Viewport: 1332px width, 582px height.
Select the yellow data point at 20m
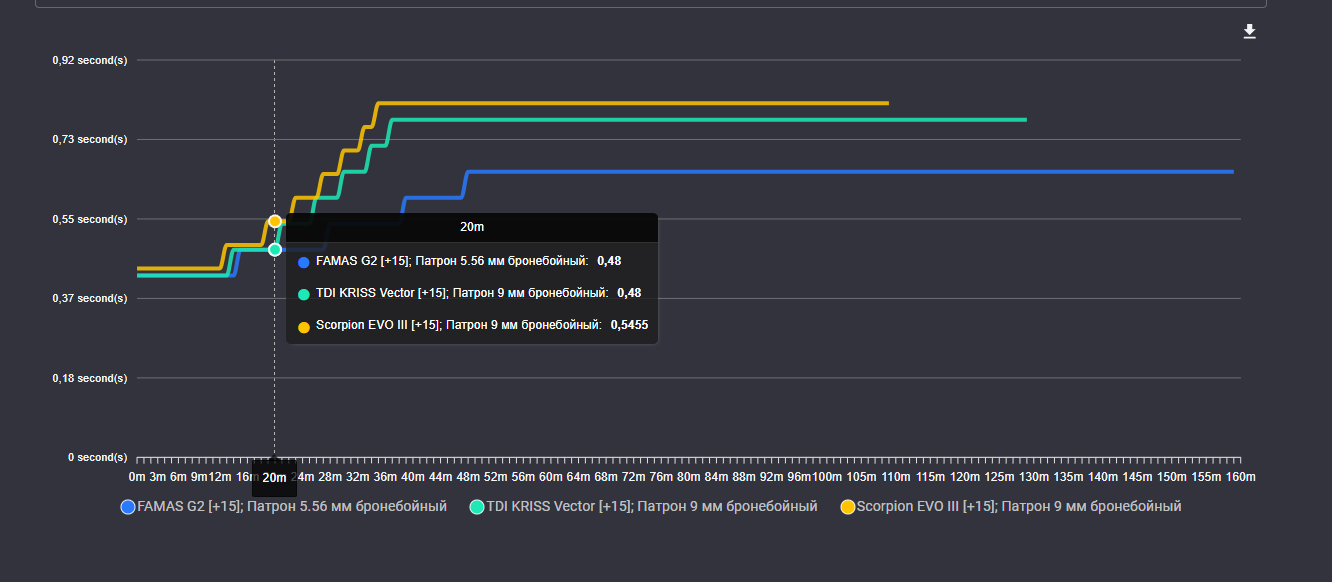pos(275,221)
